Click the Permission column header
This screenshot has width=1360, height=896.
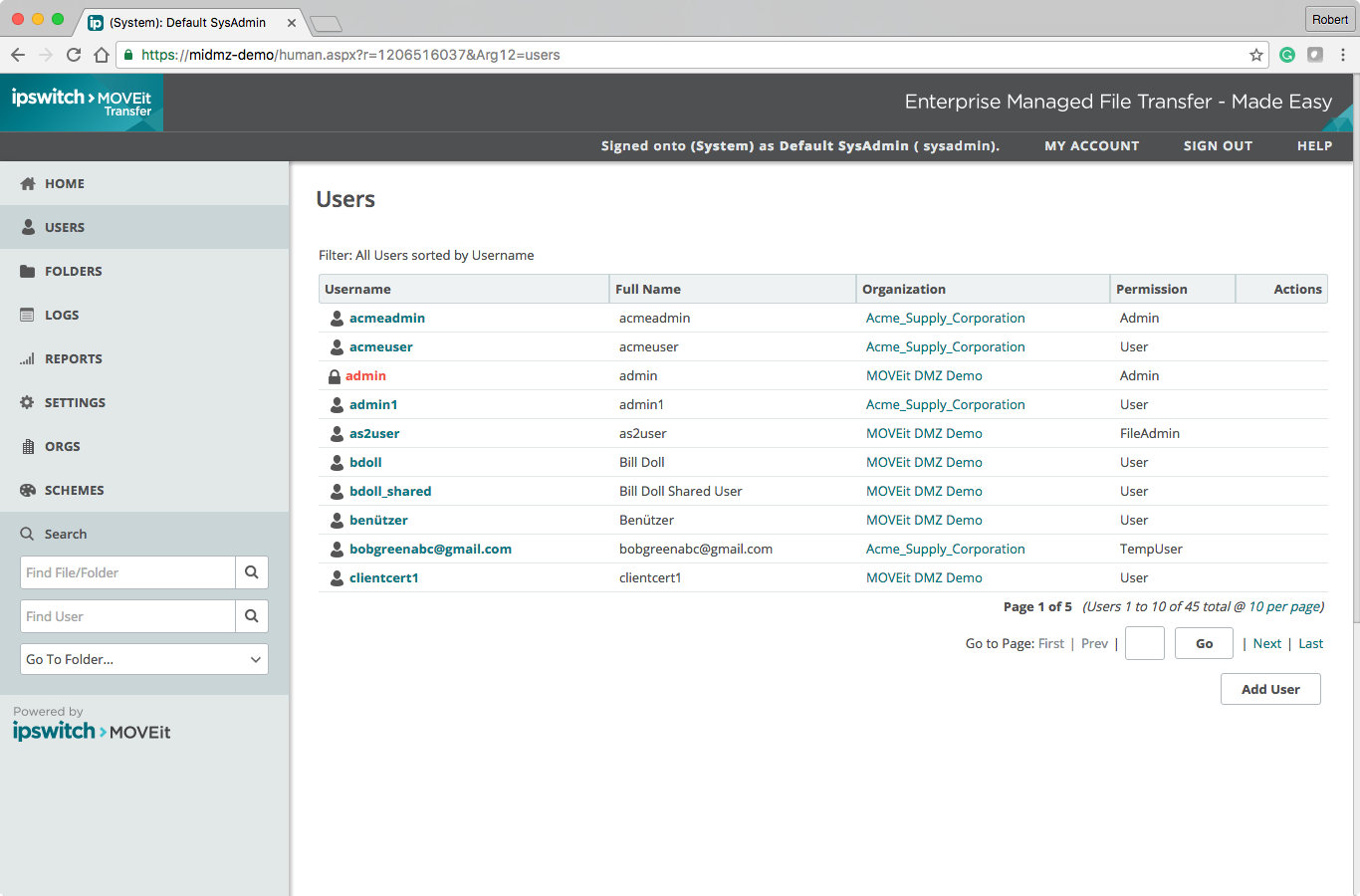tap(1172, 289)
